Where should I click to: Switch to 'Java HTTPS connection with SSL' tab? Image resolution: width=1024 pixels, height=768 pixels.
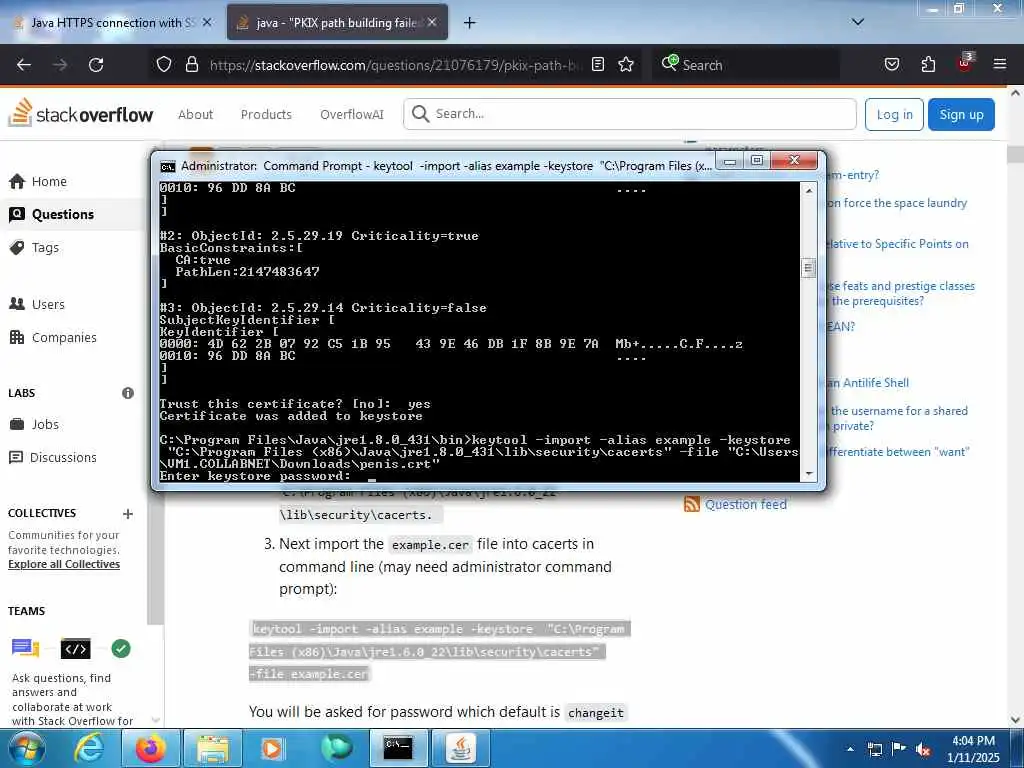111,23
